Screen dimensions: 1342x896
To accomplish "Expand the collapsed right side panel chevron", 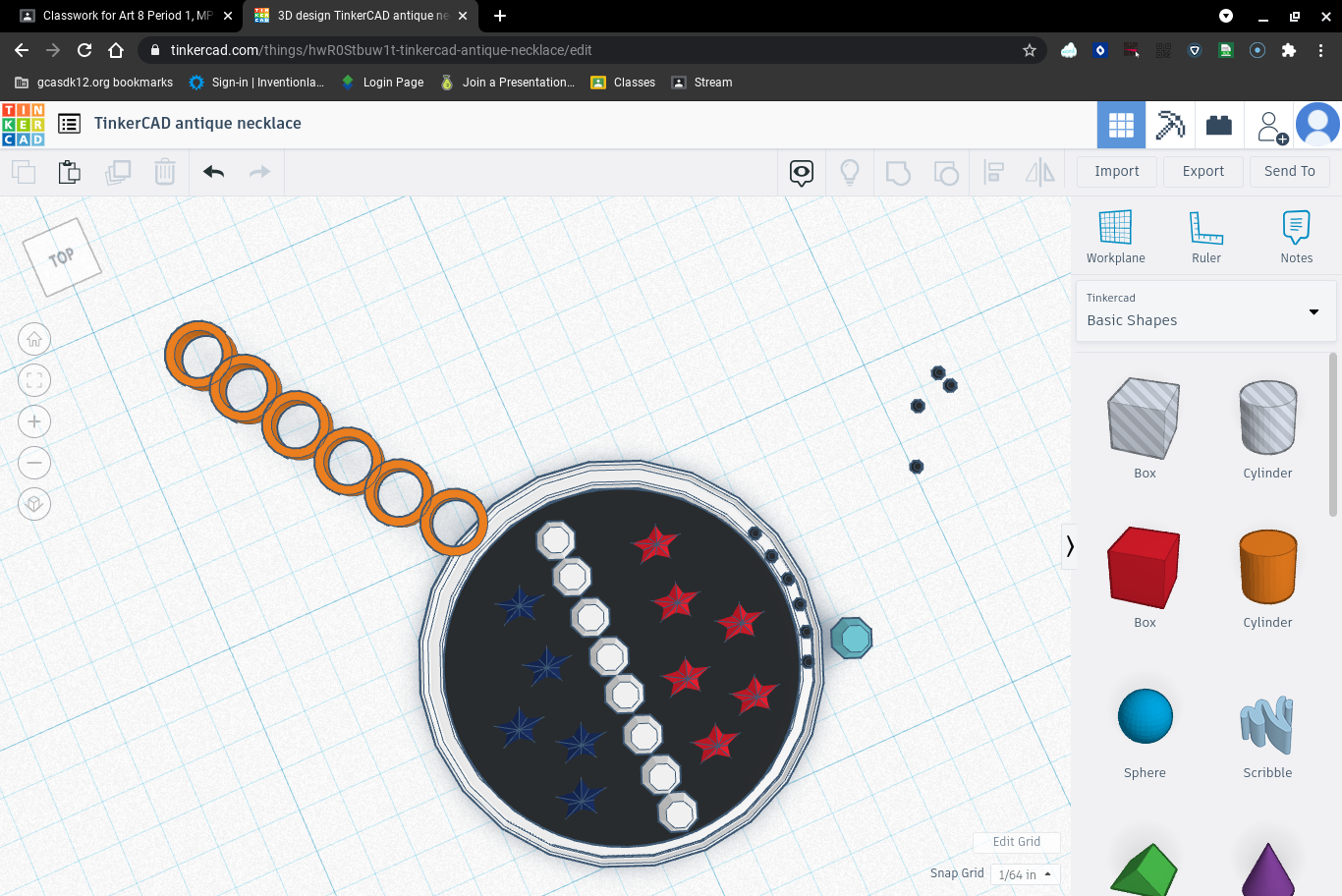I will (1069, 546).
